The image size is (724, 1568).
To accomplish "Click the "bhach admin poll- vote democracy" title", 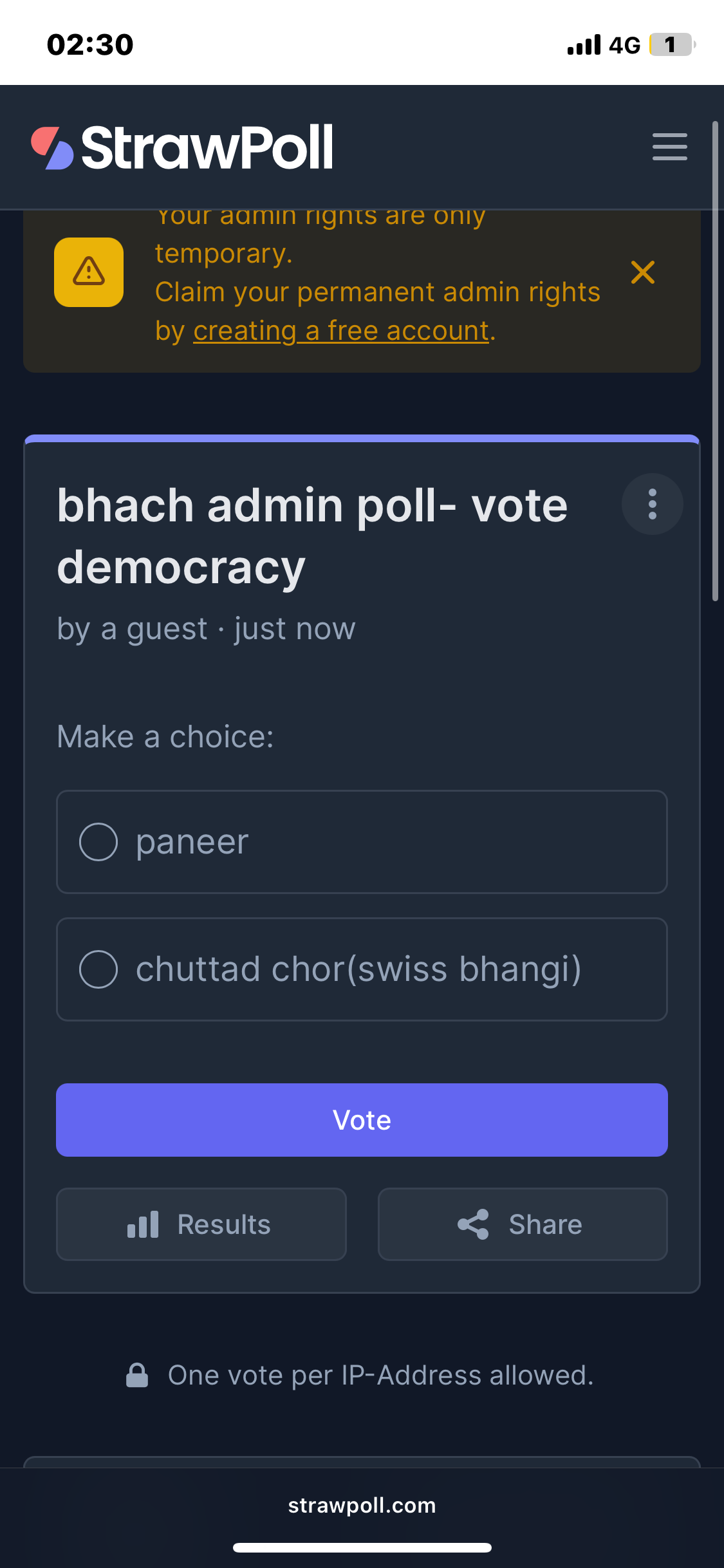I will click(312, 536).
